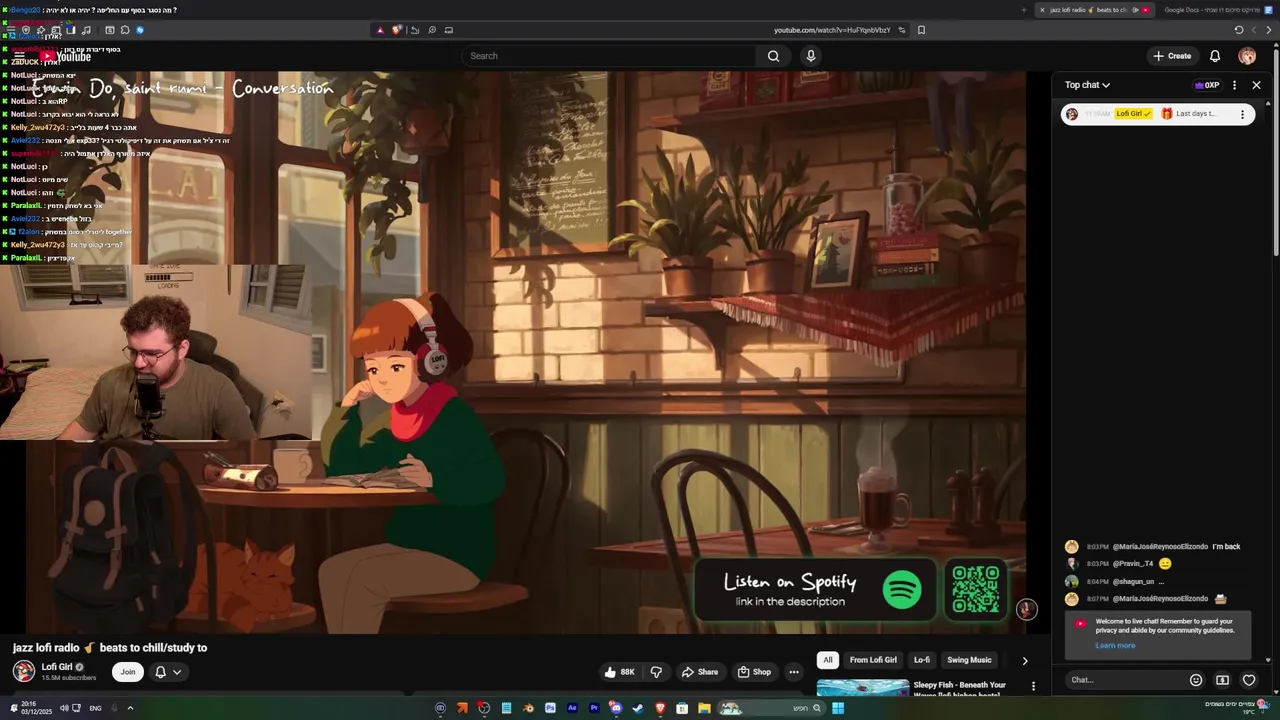Click the YouTube search magnifier button
The width and height of the screenshot is (1280, 720).
[x=773, y=56]
